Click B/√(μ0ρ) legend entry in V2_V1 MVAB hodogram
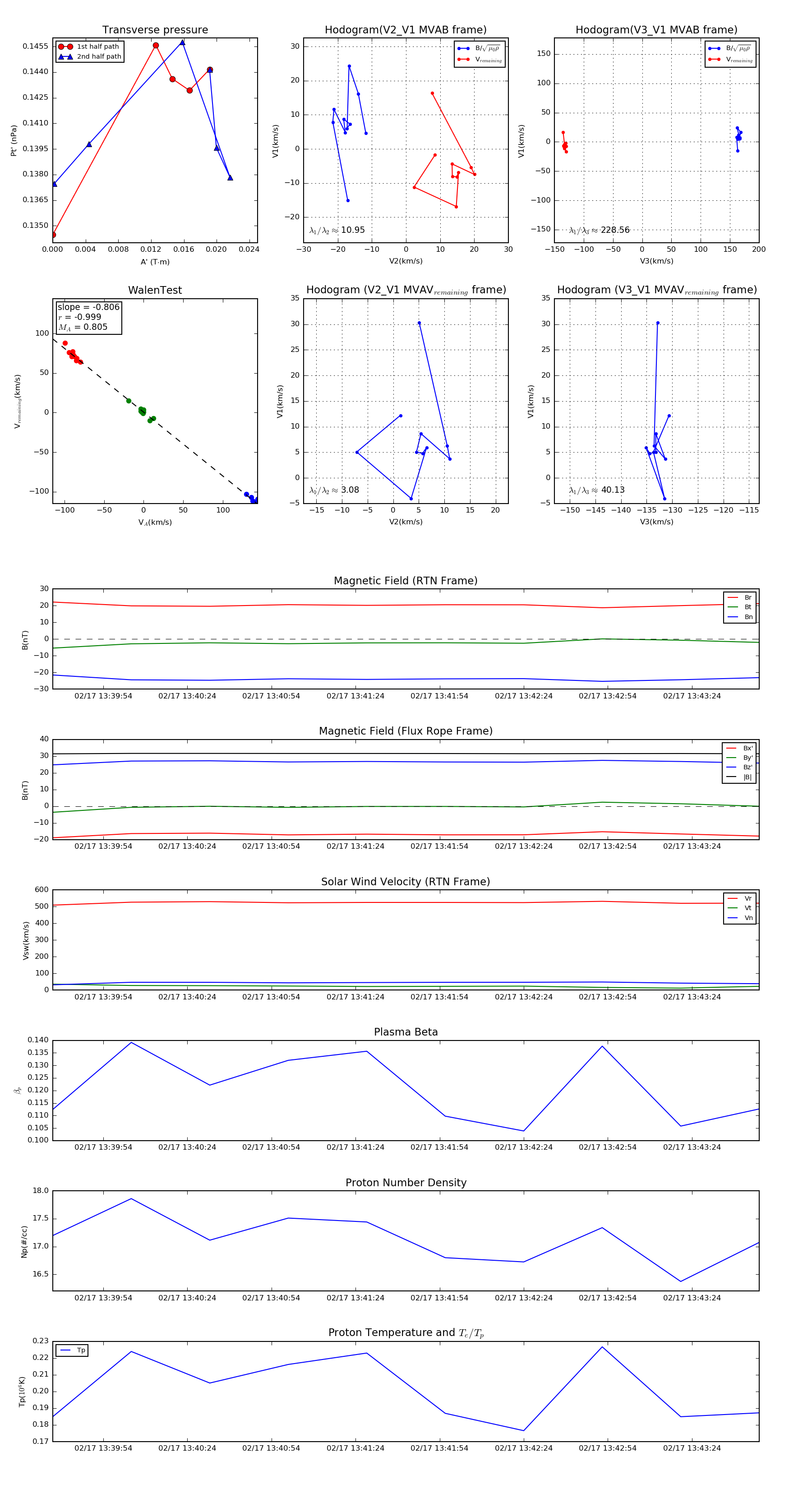Viewport: 812px width, 1489px height. (x=479, y=49)
